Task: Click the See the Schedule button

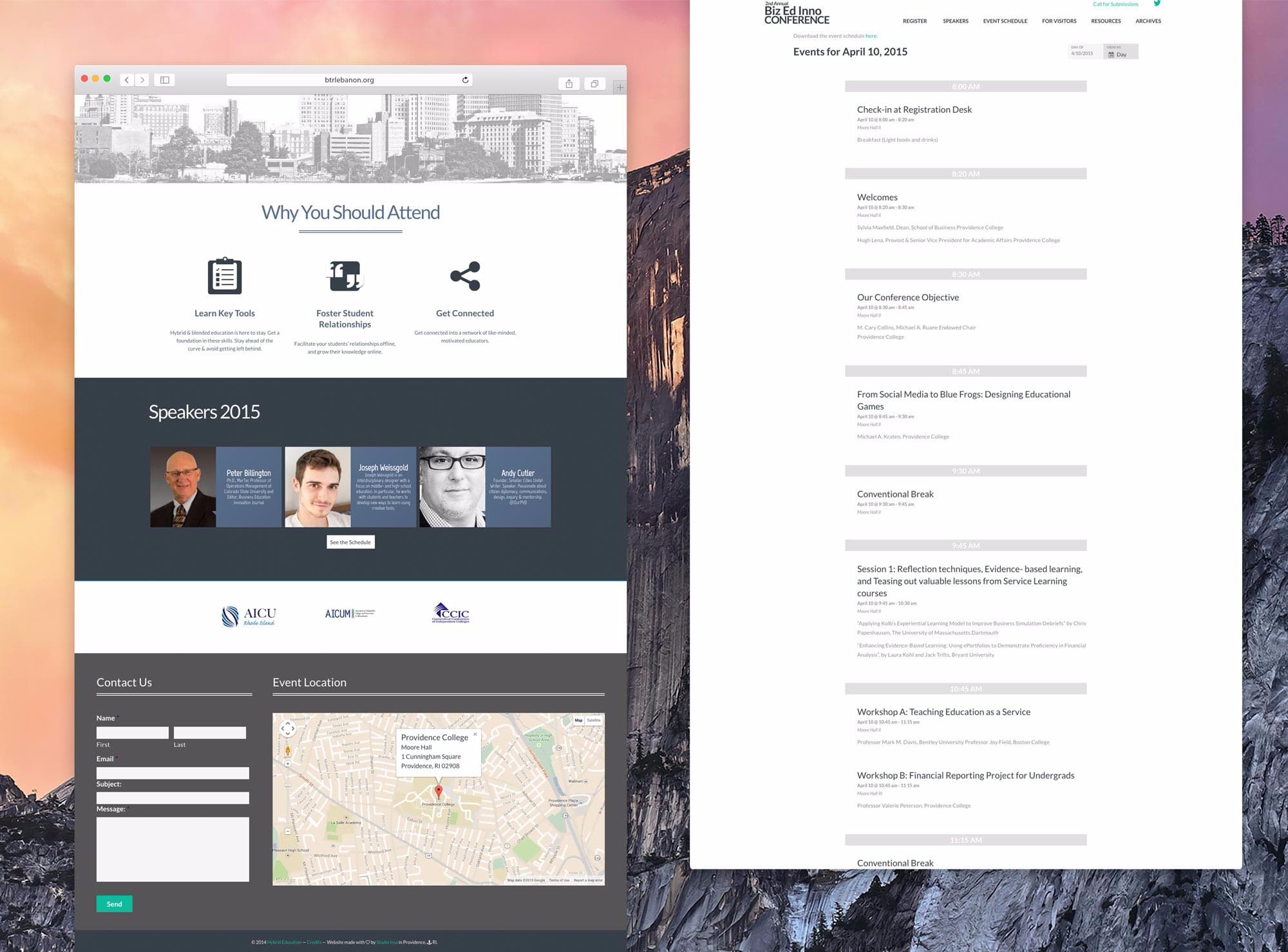Action: pyautogui.click(x=350, y=542)
